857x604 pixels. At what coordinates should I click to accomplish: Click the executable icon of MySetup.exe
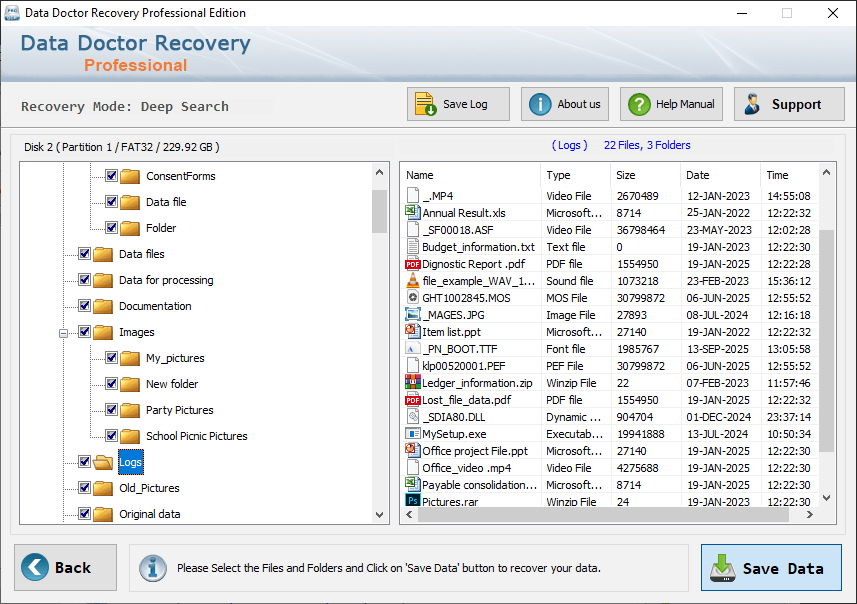pyautogui.click(x=413, y=433)
